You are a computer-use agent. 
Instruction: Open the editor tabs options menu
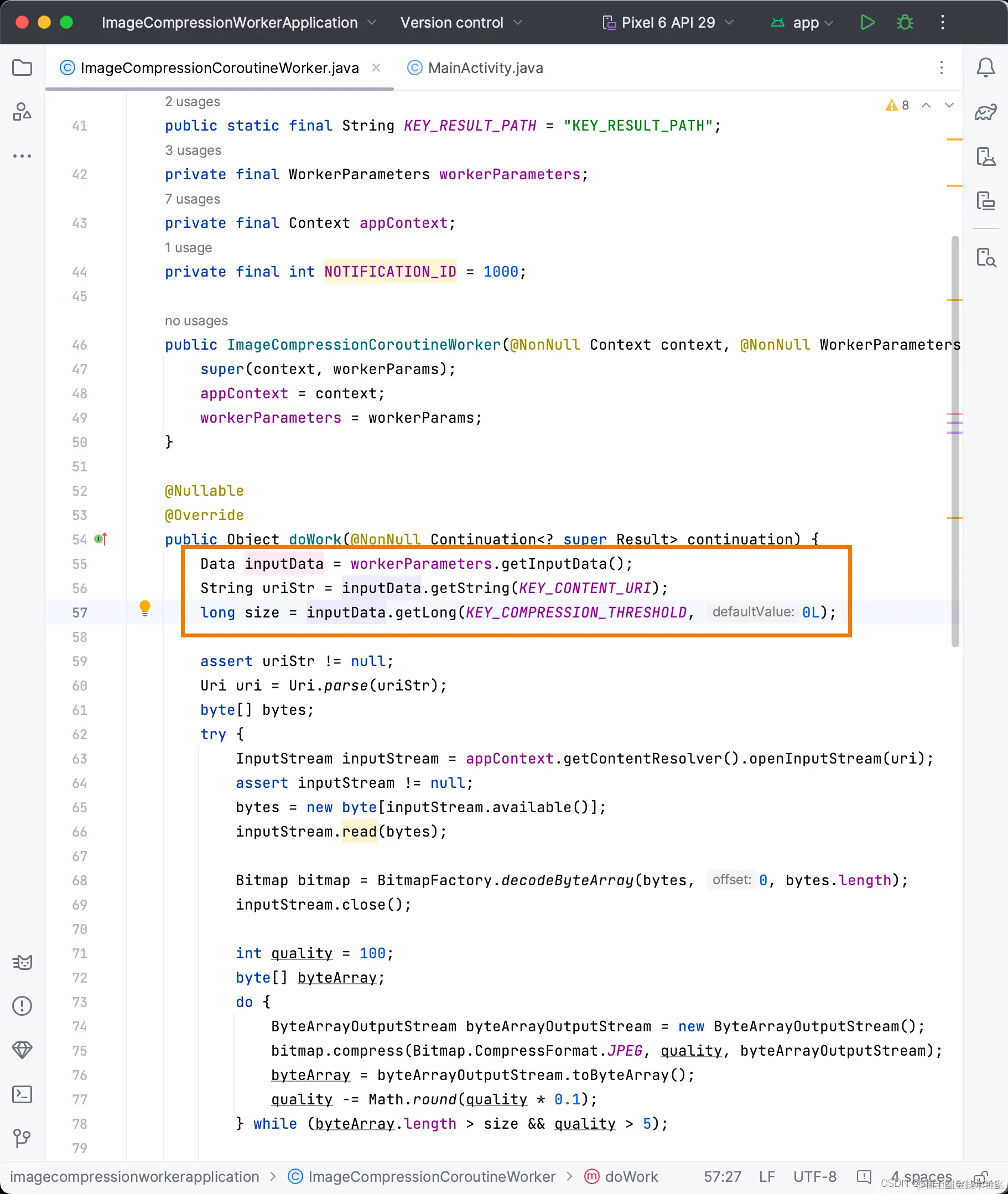click(x=942, y=68)
